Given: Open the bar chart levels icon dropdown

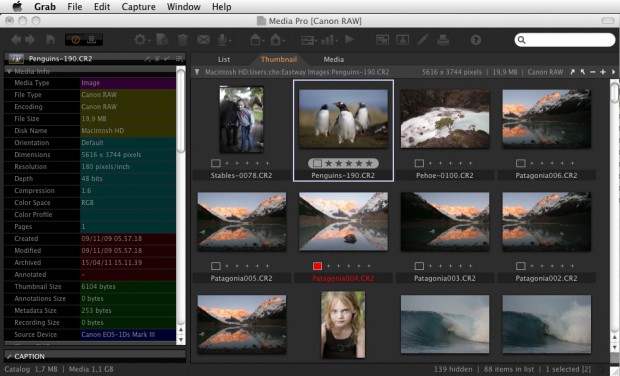Looking at the screenshot, I should (329, 40).
